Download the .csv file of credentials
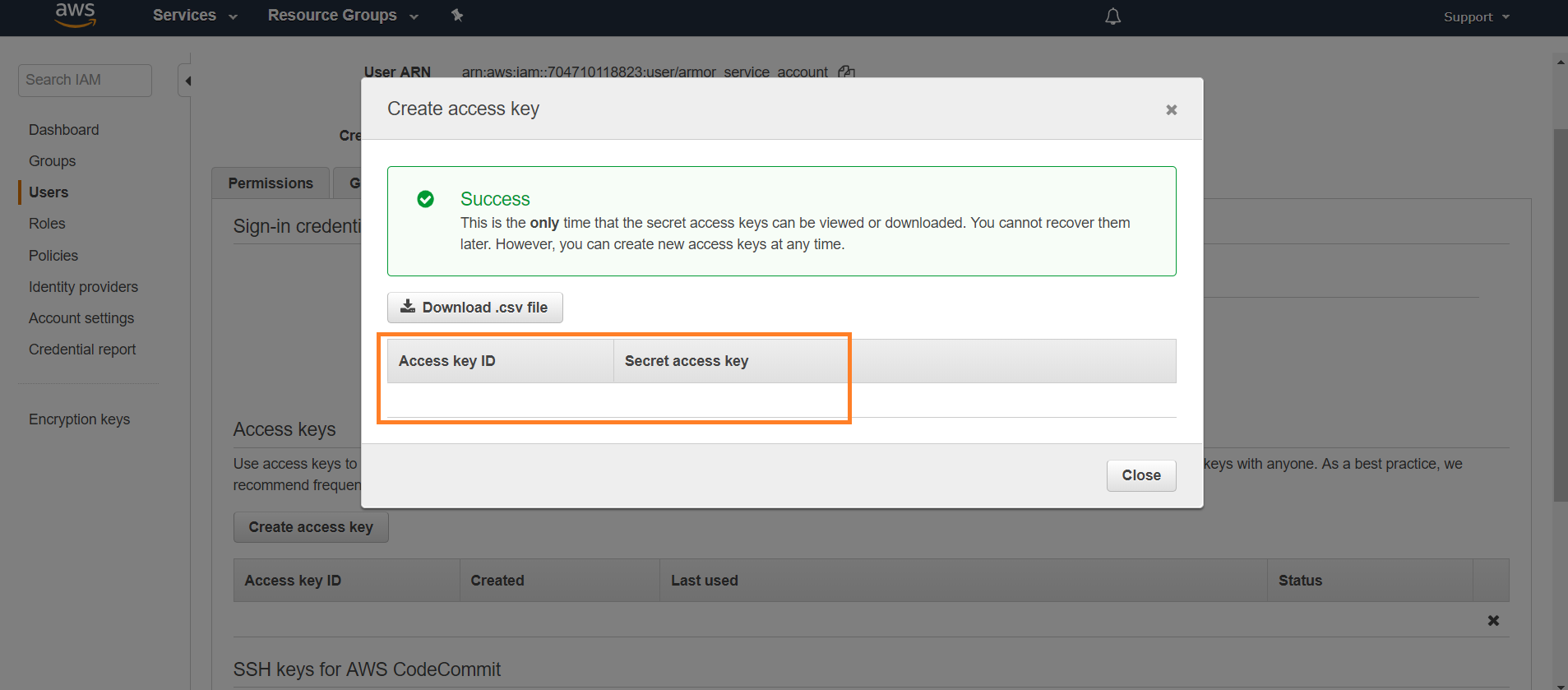Viewport: 1568px width, 690px height. pos(474,308)
